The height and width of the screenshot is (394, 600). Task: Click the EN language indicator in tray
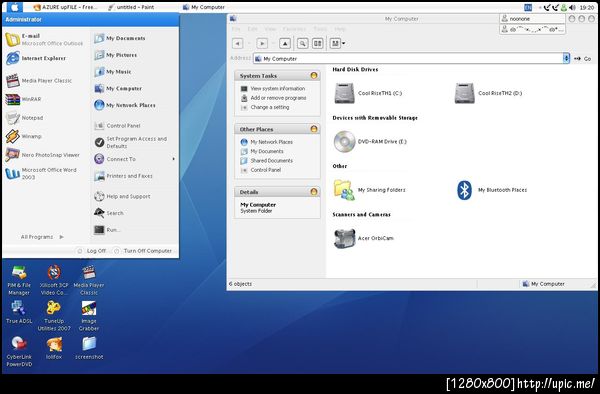coord(528,7)
